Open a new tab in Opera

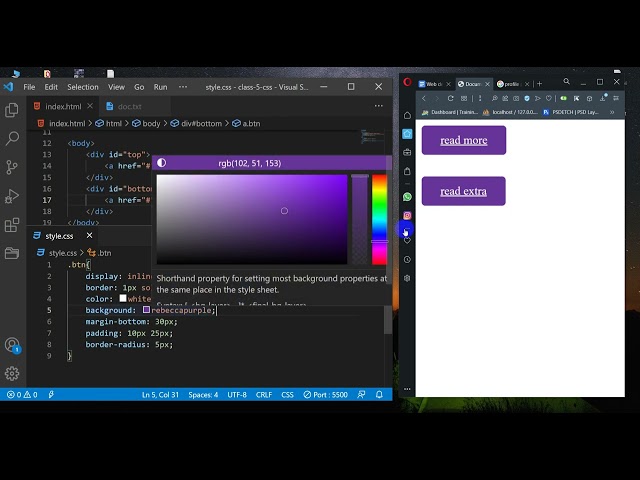[x=540, y=84]
